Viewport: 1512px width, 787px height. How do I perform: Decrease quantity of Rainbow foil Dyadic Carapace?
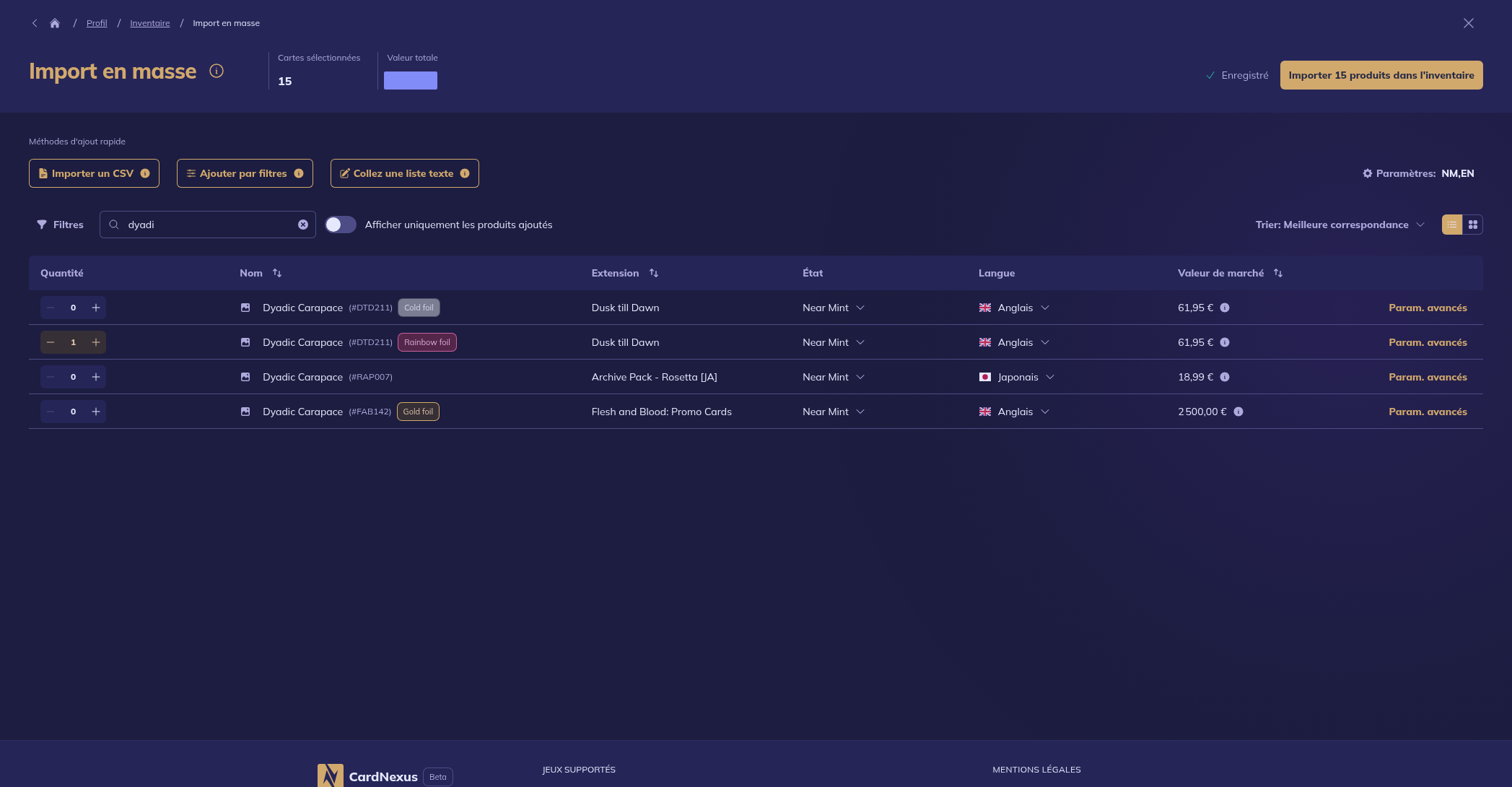click(51, 342)
